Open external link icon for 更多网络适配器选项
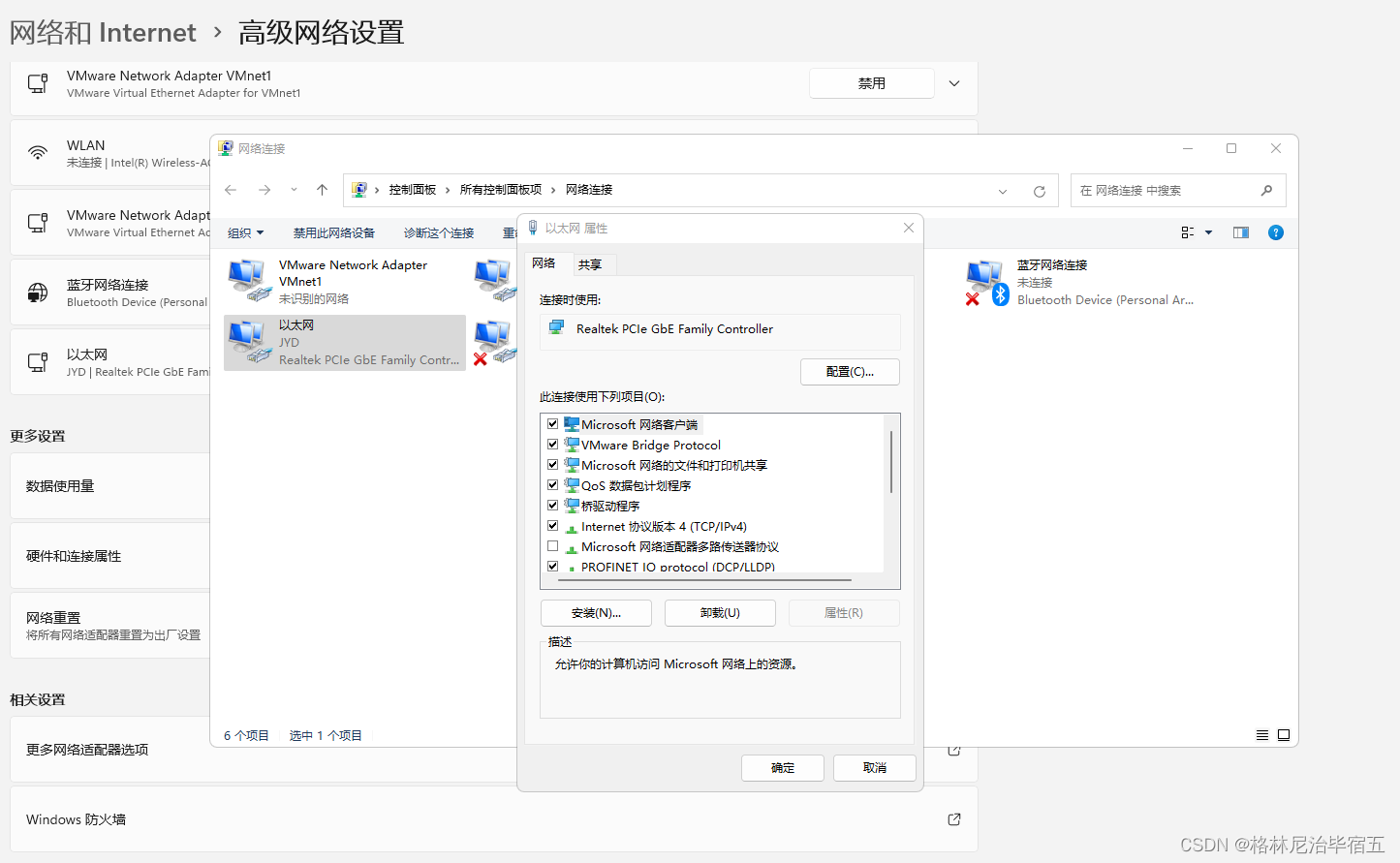The width and height of the screenshot is (1400, 863). (954, 751)
